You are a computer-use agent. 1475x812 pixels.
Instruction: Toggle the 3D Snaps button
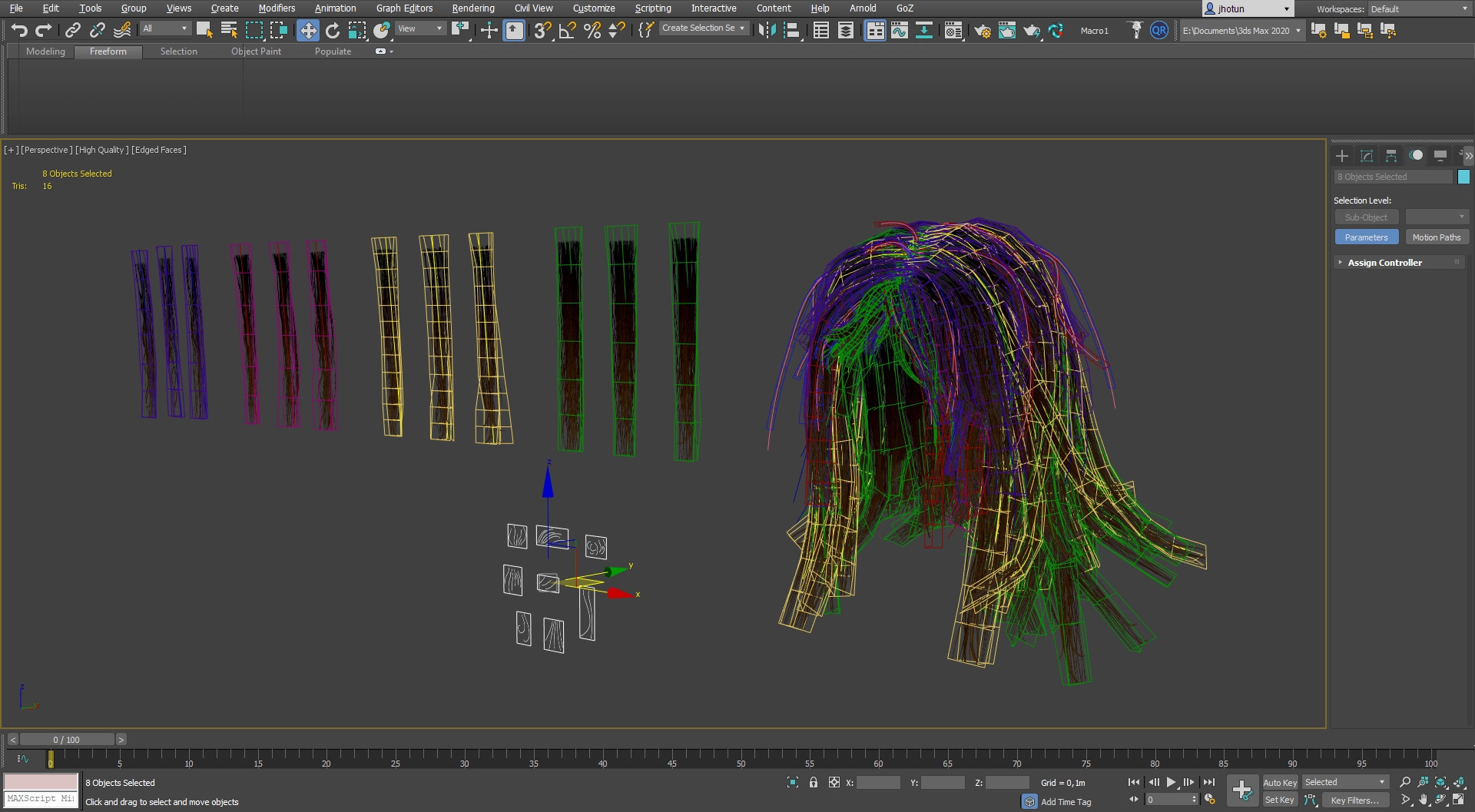click(x=542, y=31)
